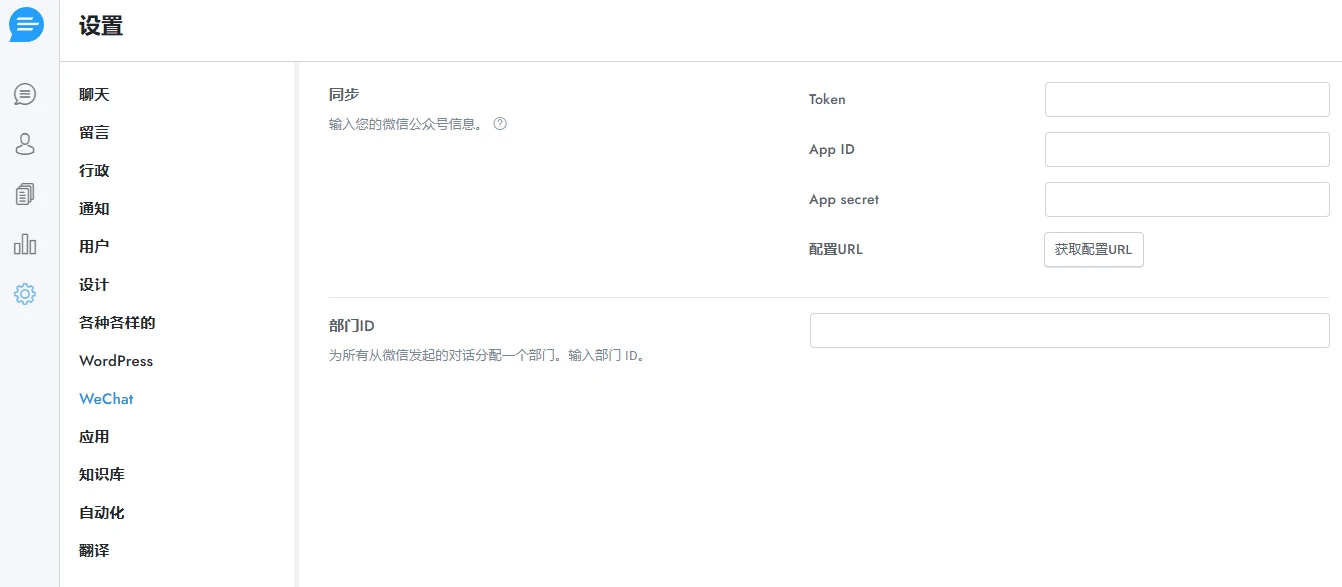View statistics via the bar chart icon
Screen dimensions: 1342x587
pyautogui.click(x=25, y=243)
